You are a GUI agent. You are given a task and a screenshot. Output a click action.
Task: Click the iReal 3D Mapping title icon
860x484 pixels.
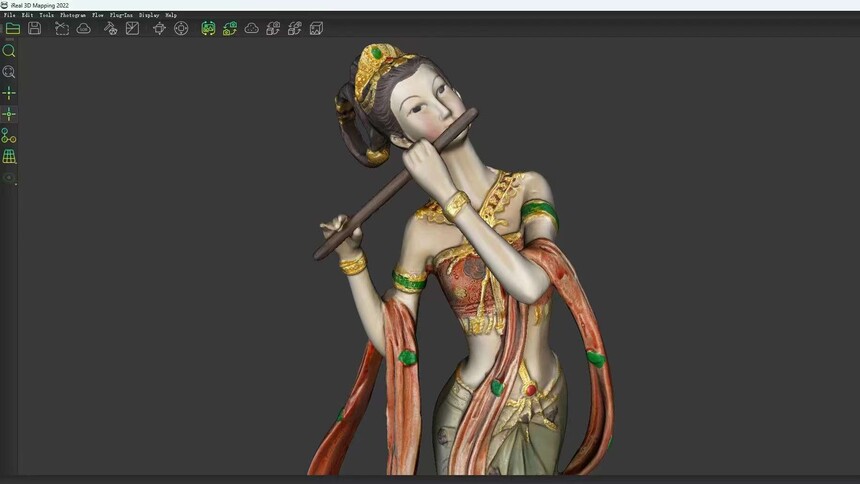[4, 5]
